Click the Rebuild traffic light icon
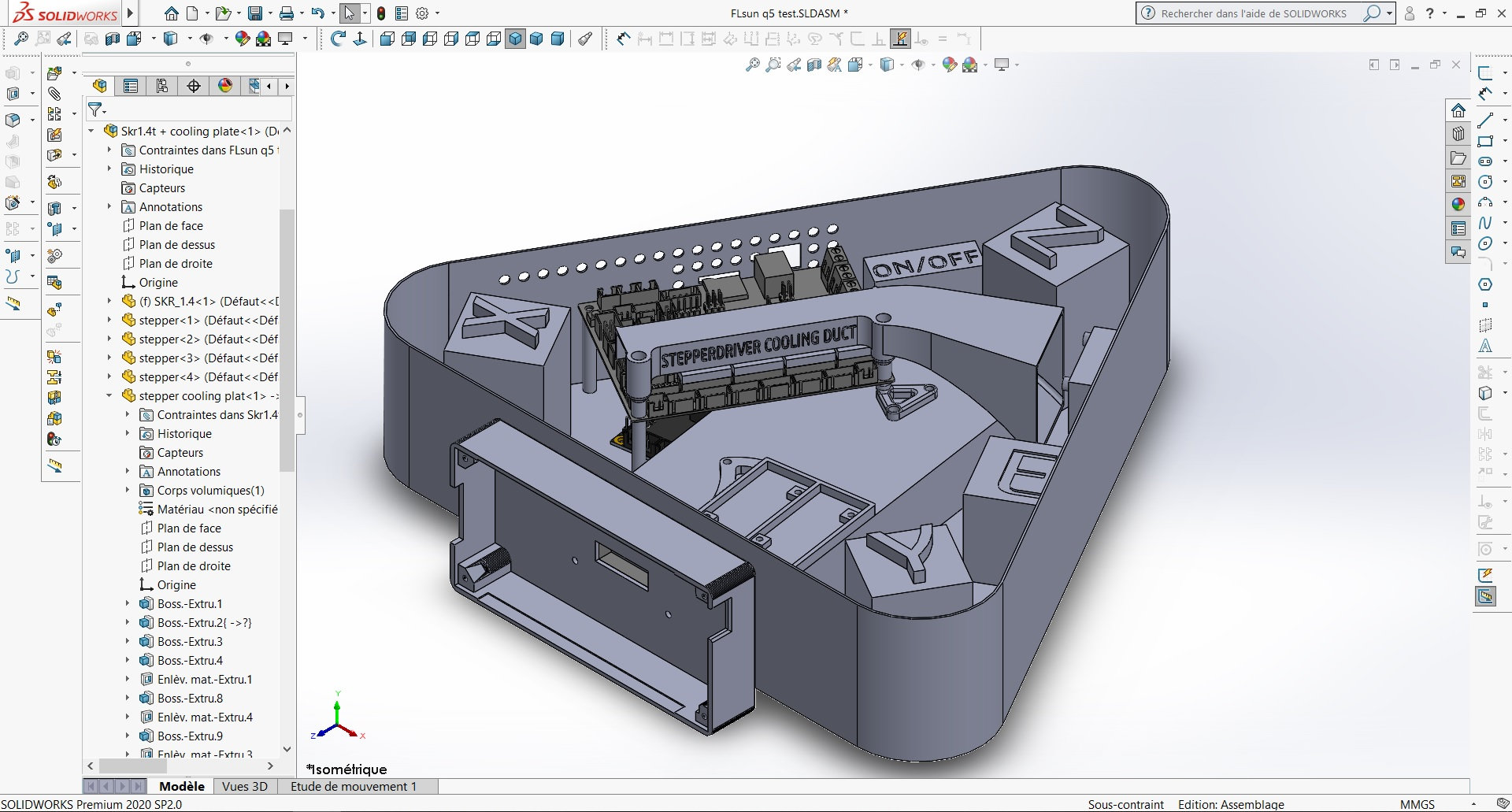Viewport: 1512px width, 812px height. click(x=381, y=13)
